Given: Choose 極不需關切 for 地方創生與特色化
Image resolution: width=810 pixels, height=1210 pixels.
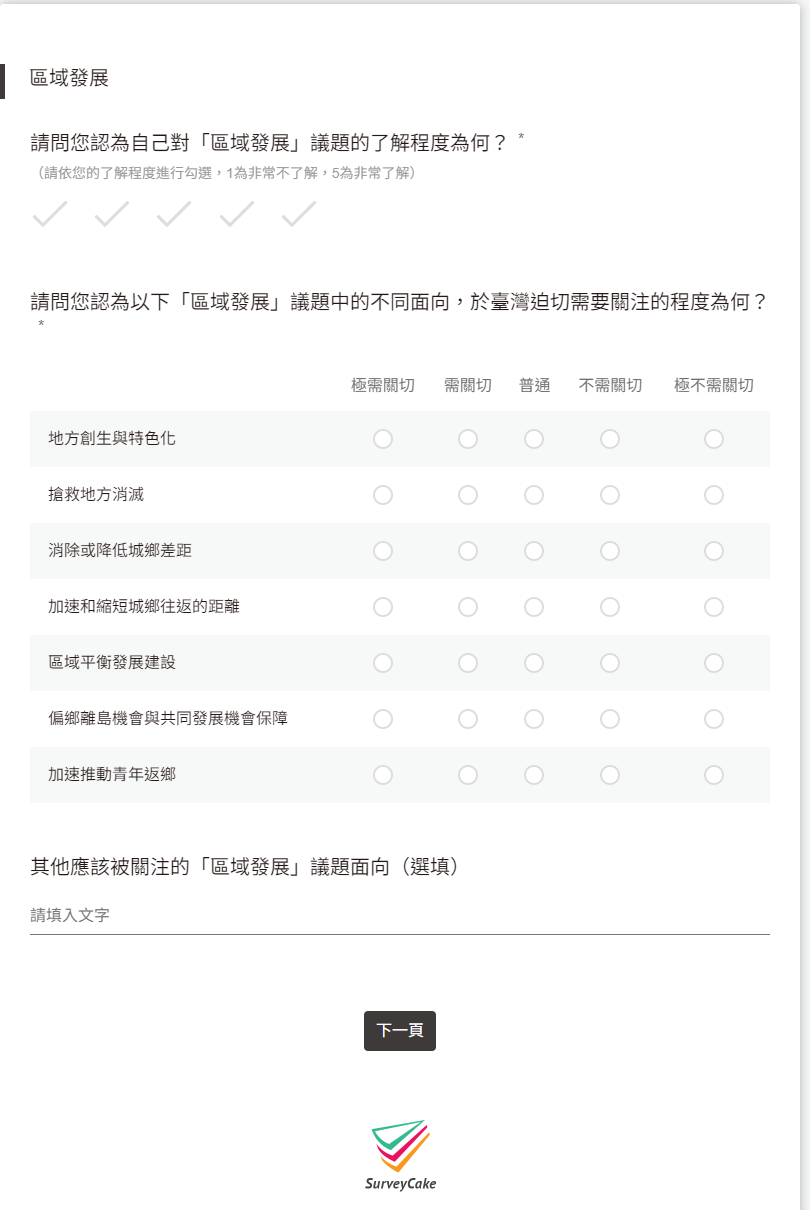Looking at the screenshot, I should coord(714,439).
